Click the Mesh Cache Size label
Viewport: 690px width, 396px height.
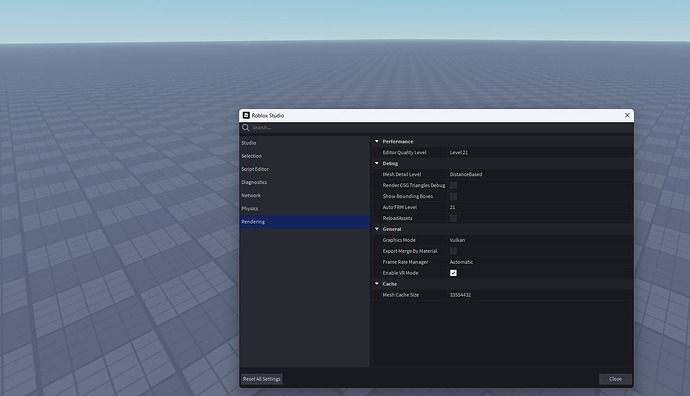coord(400,295)
